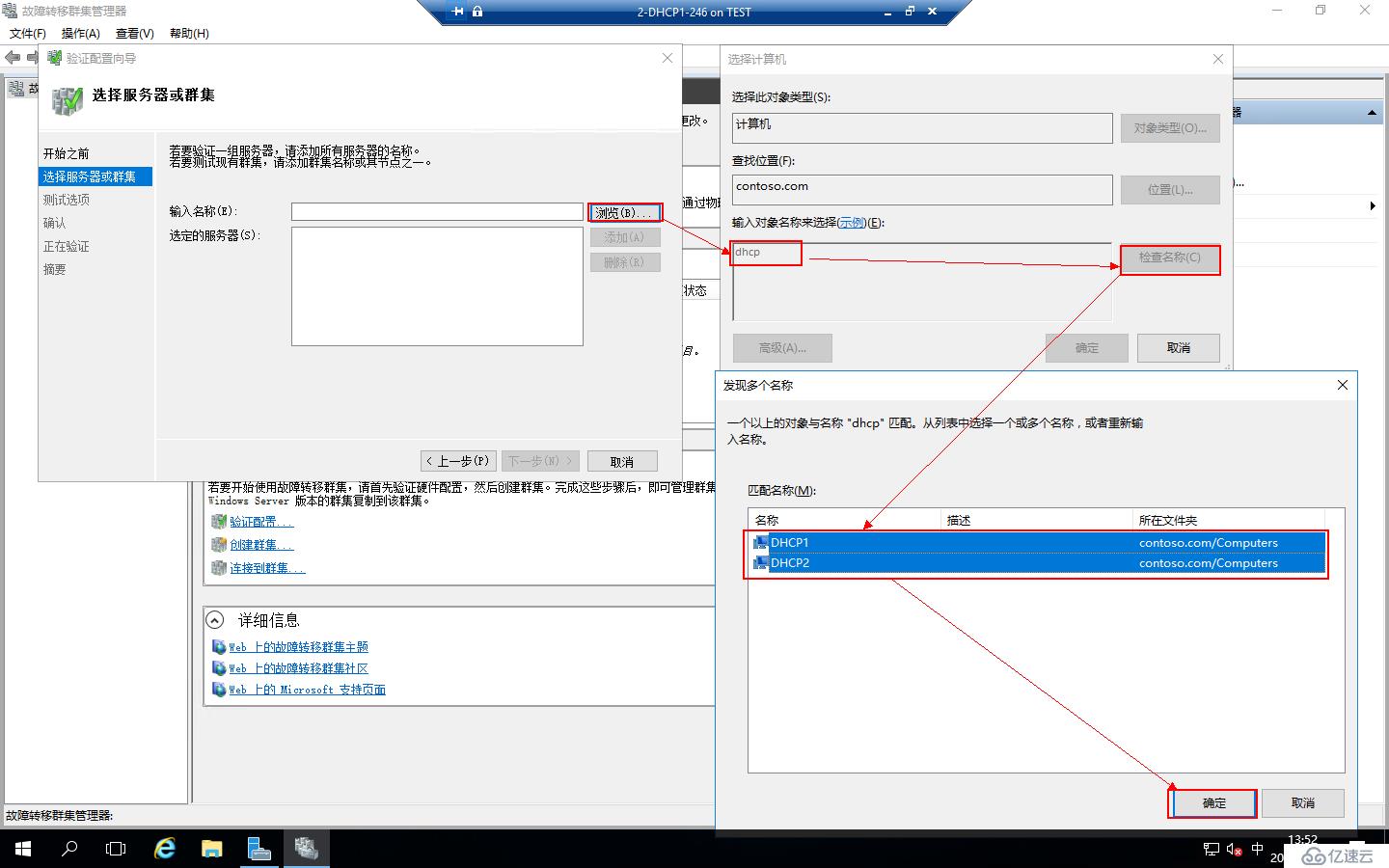The width and height of the screenshot is (1389, 868).
Task: Close the 验证配置向导 window
Action: tap(667, 58)
